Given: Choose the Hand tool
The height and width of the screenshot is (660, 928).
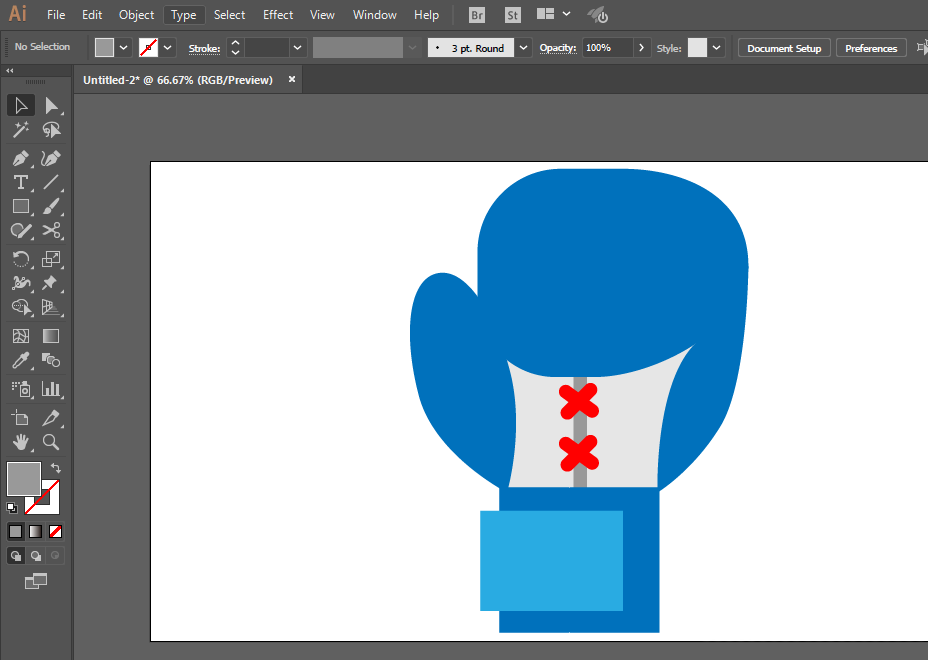Looking at the screenshot, I should (x=21, y=442).
